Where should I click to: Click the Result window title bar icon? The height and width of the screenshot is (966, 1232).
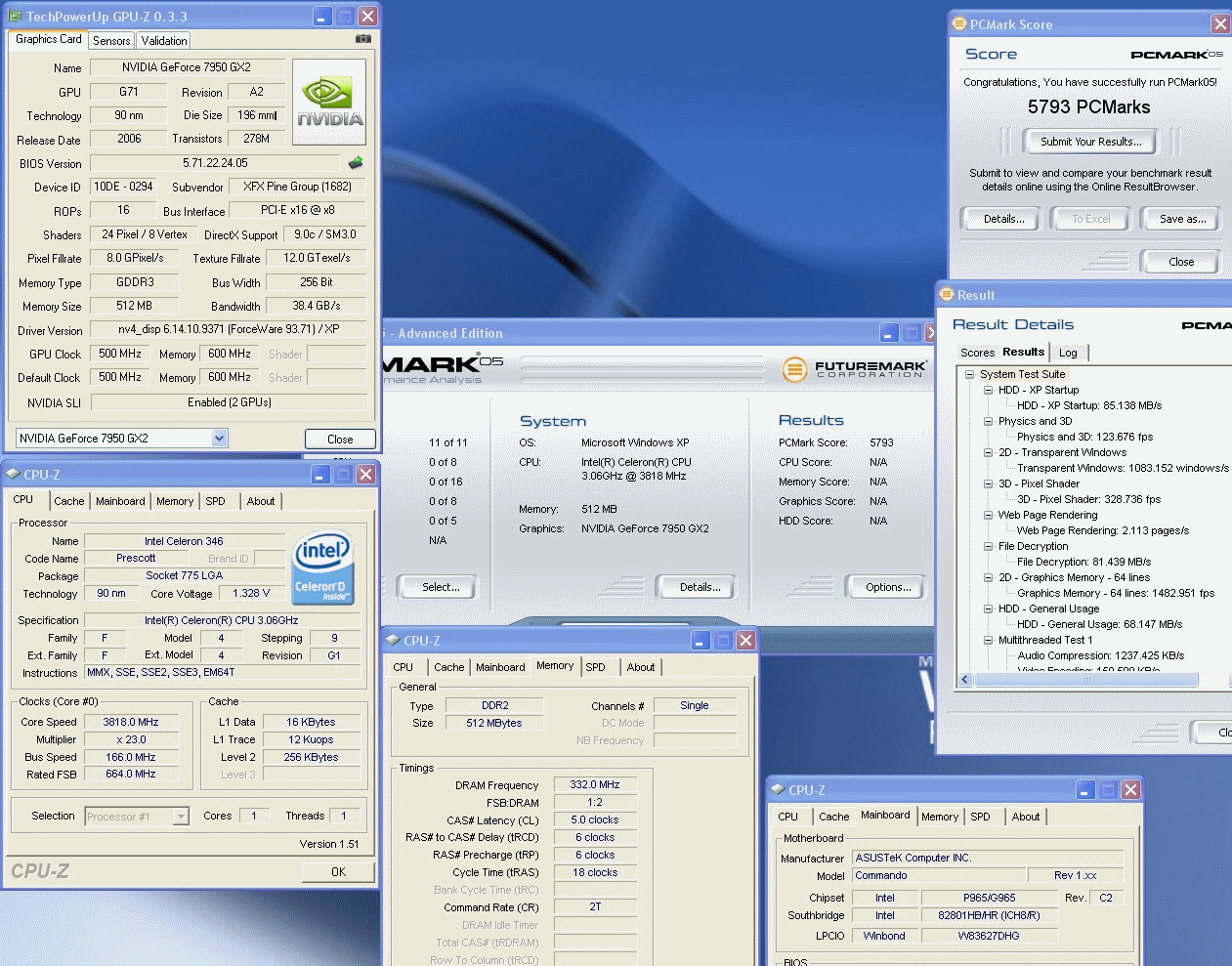pos(946,294)
